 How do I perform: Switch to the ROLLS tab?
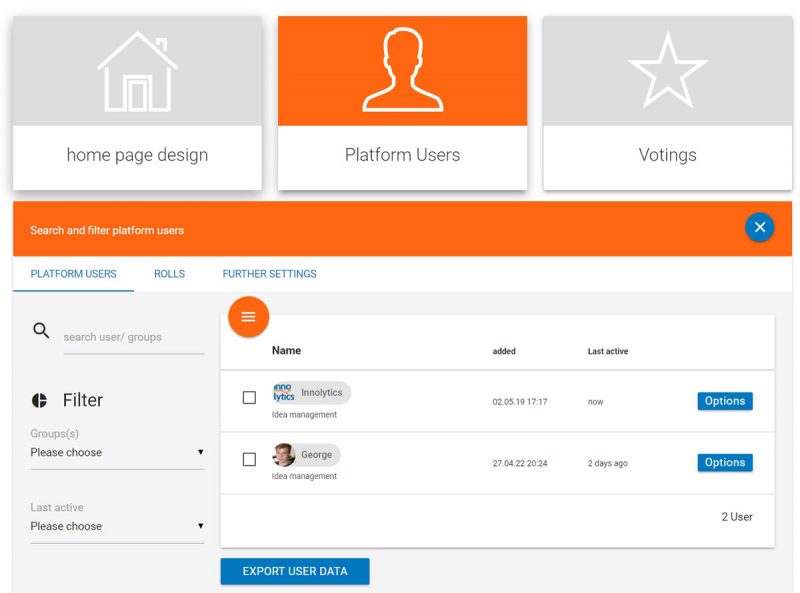tap(169, 273)
